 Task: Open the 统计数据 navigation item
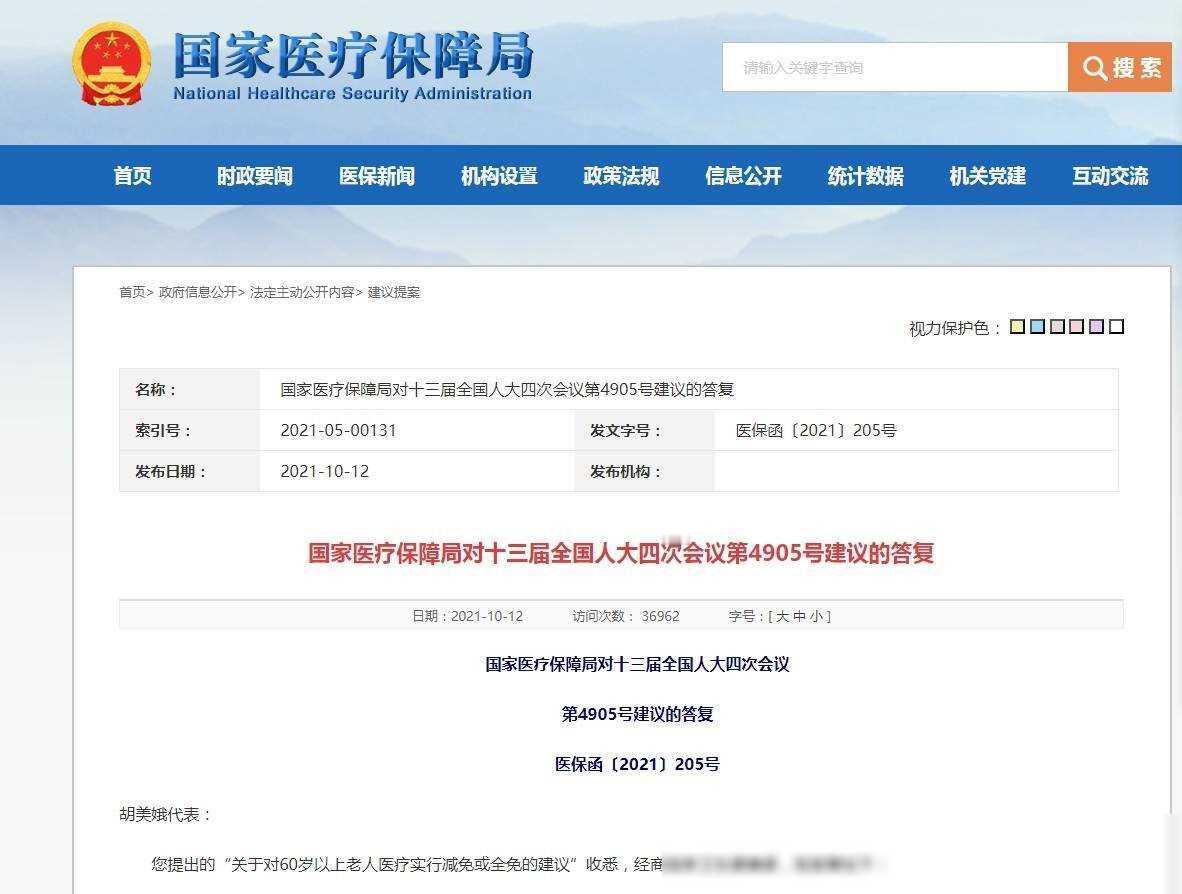(865, 176)
